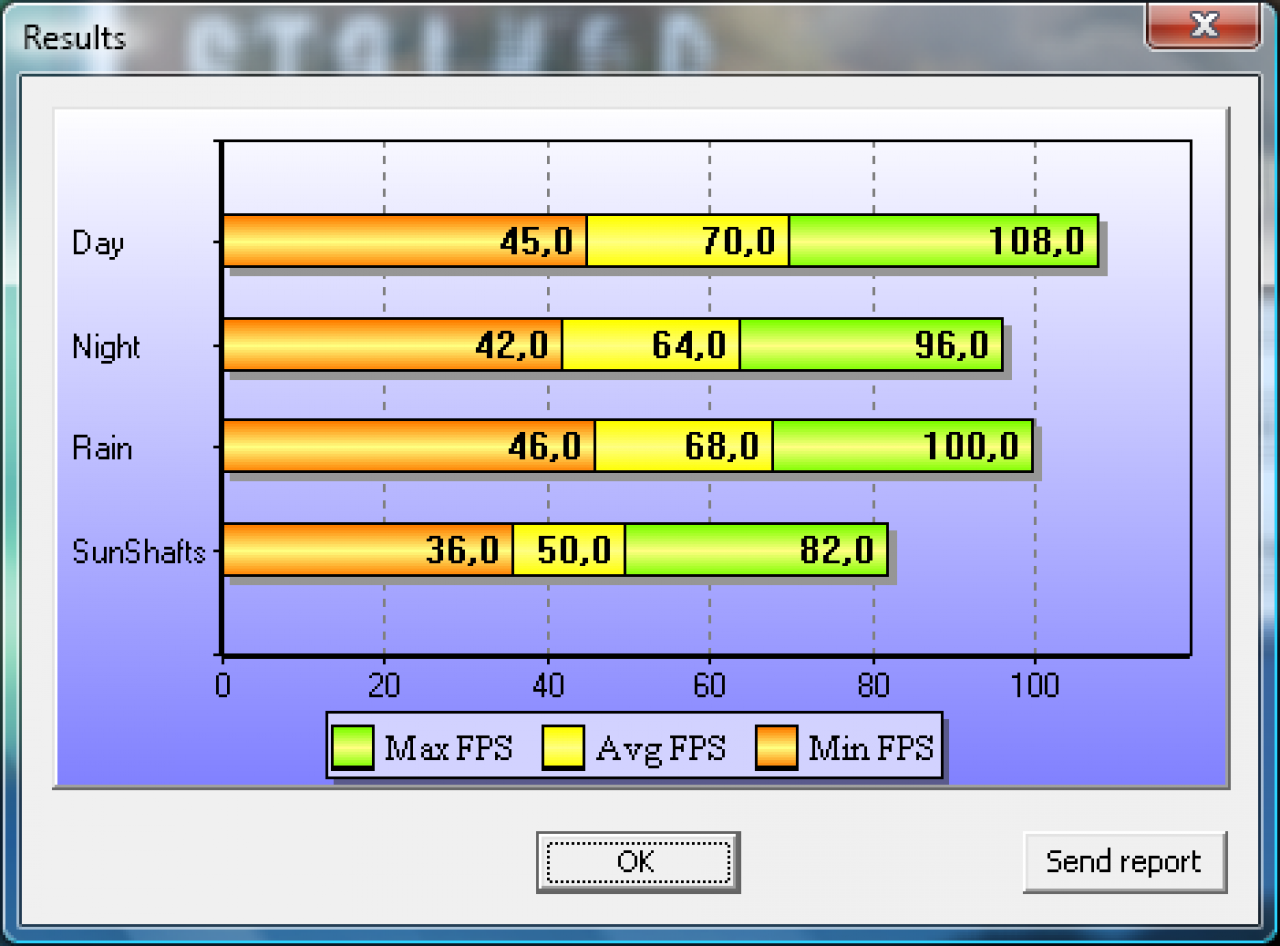Click the Min FPS legend label

click(x=870, y=747)
